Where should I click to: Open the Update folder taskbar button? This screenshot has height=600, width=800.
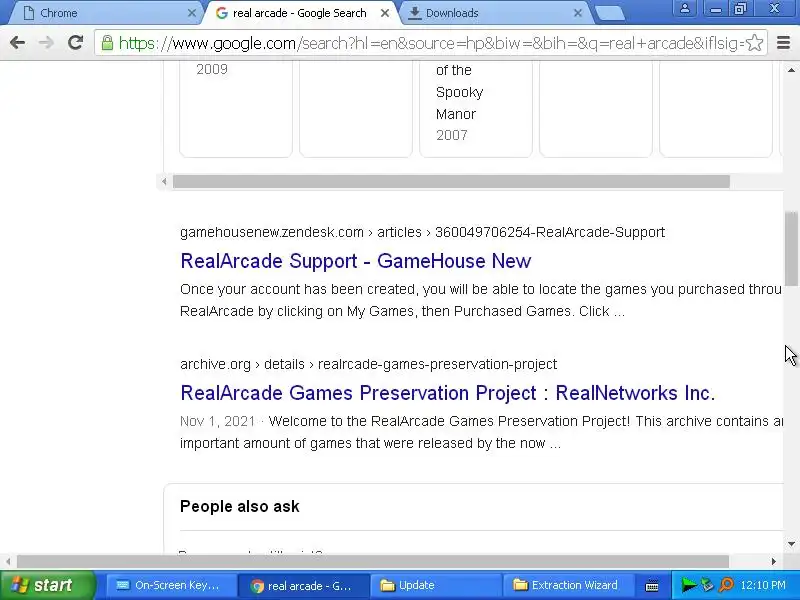tap(436, 585)
